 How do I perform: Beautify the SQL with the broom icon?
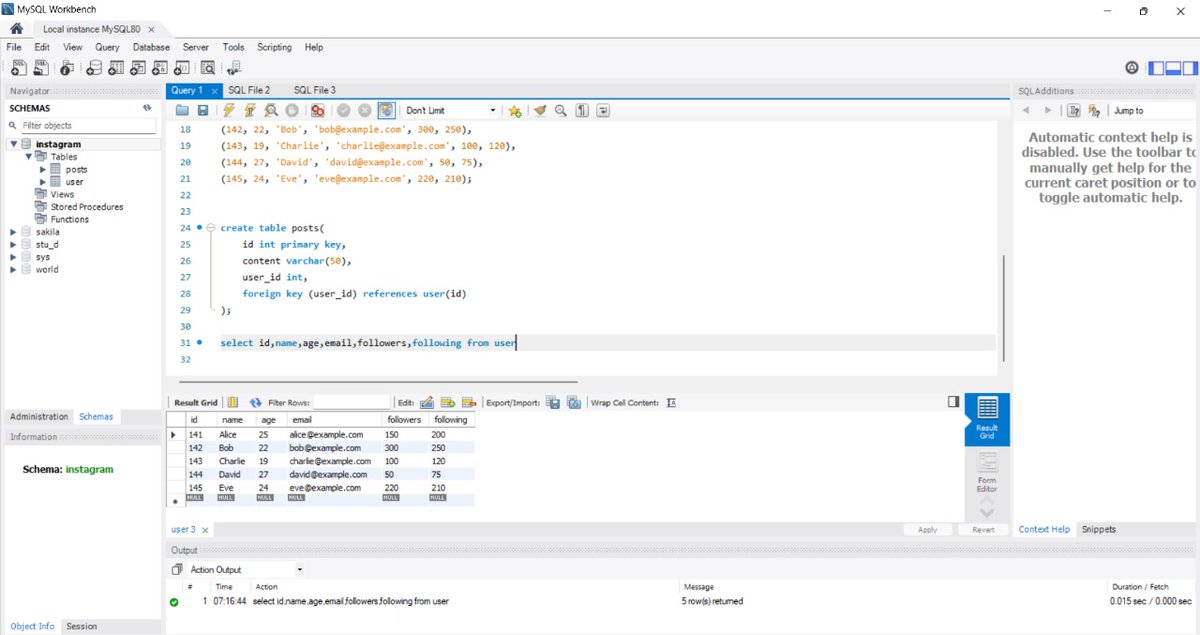tap(540, 110)
